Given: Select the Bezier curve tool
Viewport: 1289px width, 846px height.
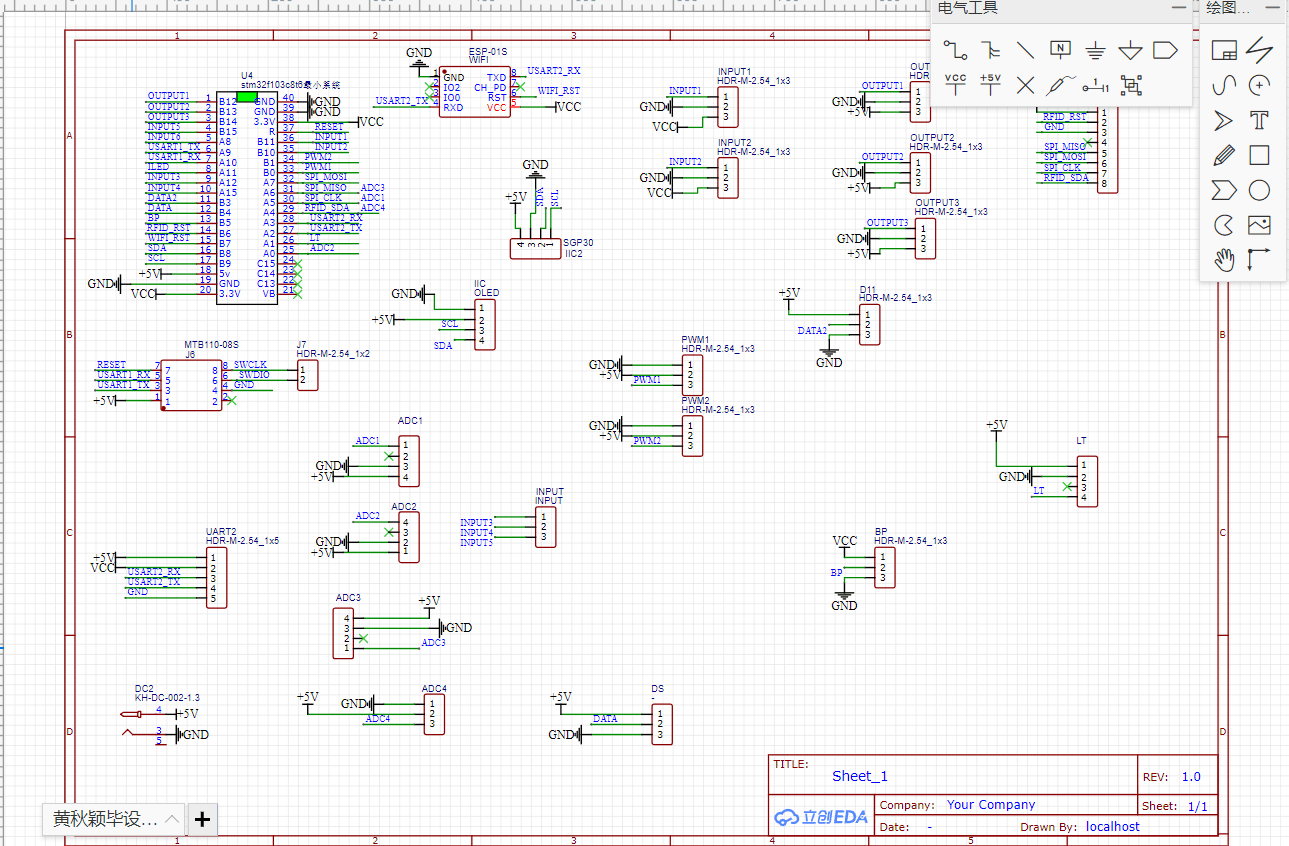Looking at the screenshot, I should tap(1224, 85).
